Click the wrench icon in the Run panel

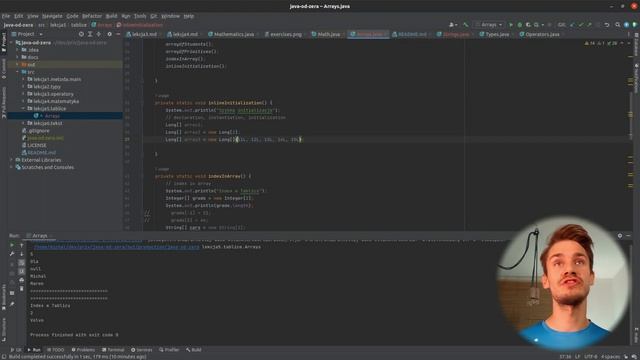click(x=12, y=254)
